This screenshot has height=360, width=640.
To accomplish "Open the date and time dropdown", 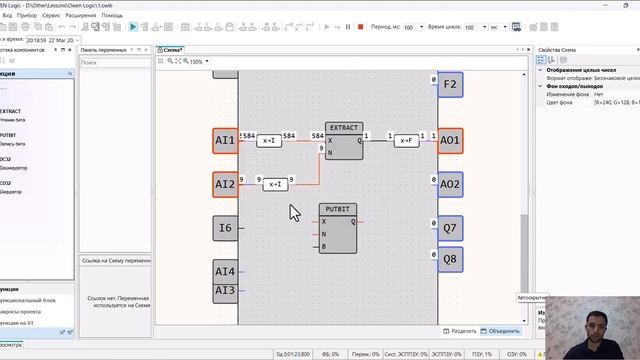I will point(78,40).
